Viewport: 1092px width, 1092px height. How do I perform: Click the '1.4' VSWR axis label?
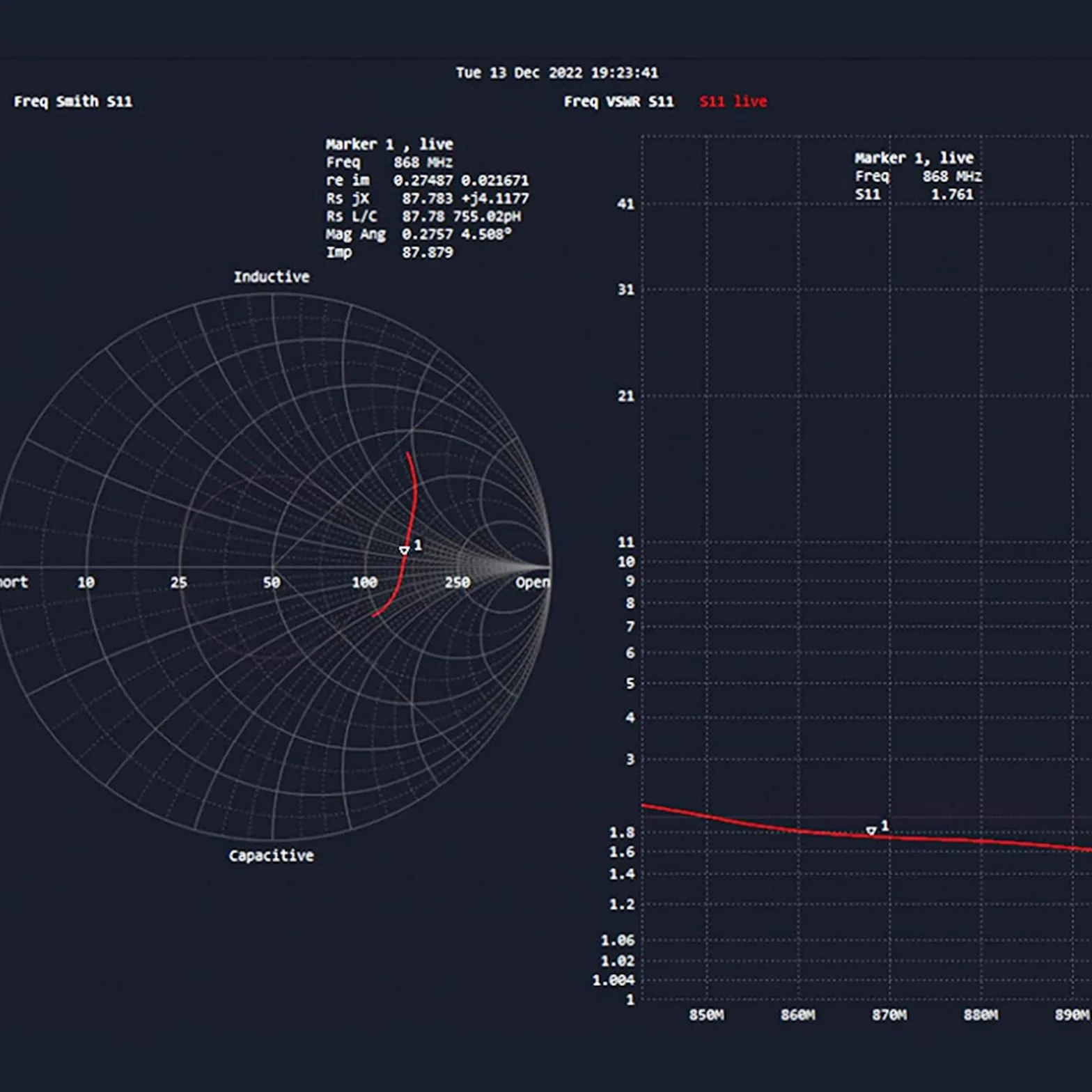622,874
